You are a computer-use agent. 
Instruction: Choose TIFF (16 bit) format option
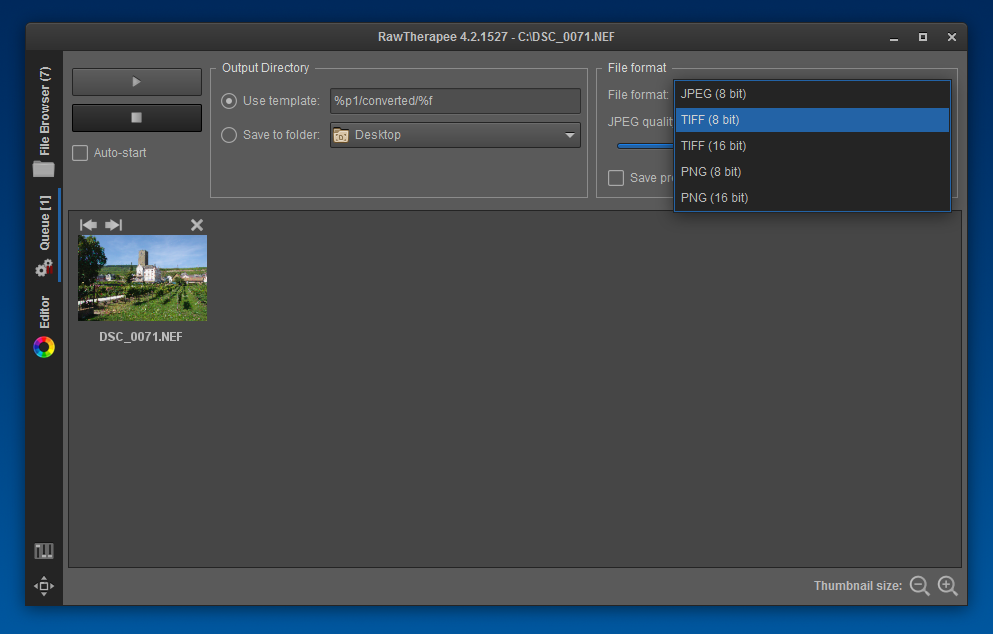[812, 146]
